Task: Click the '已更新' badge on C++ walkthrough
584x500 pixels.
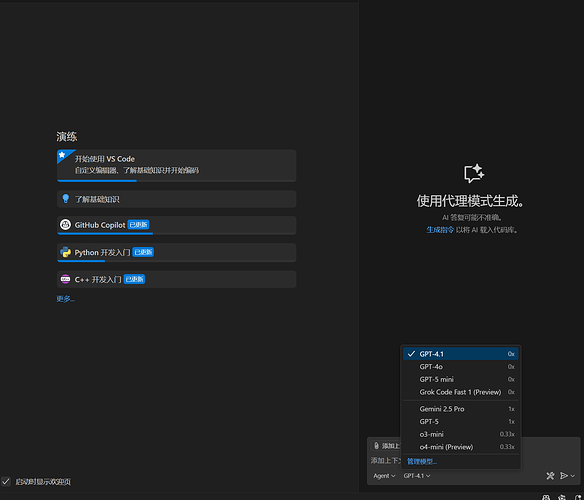Action: (134, 279)
